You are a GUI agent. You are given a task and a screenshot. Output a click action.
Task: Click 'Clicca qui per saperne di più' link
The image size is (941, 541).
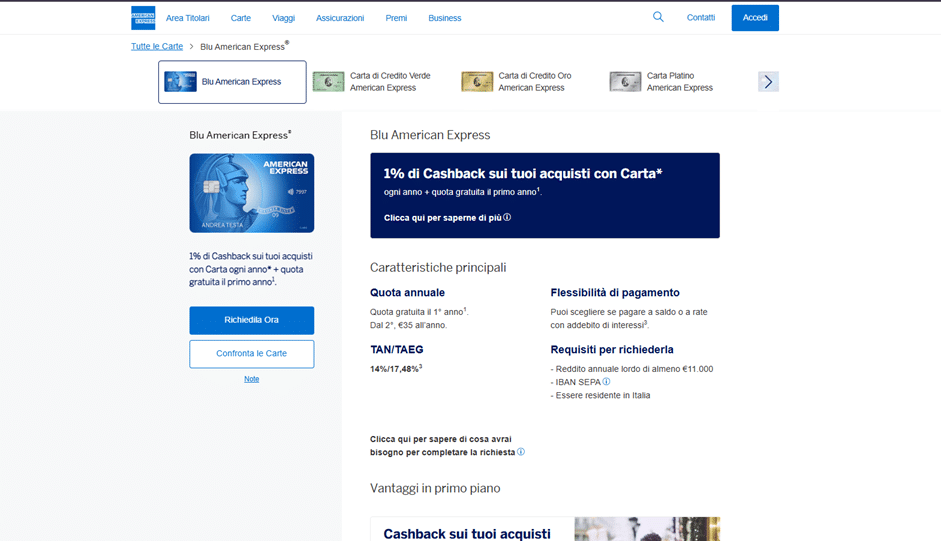pos(442,218)
